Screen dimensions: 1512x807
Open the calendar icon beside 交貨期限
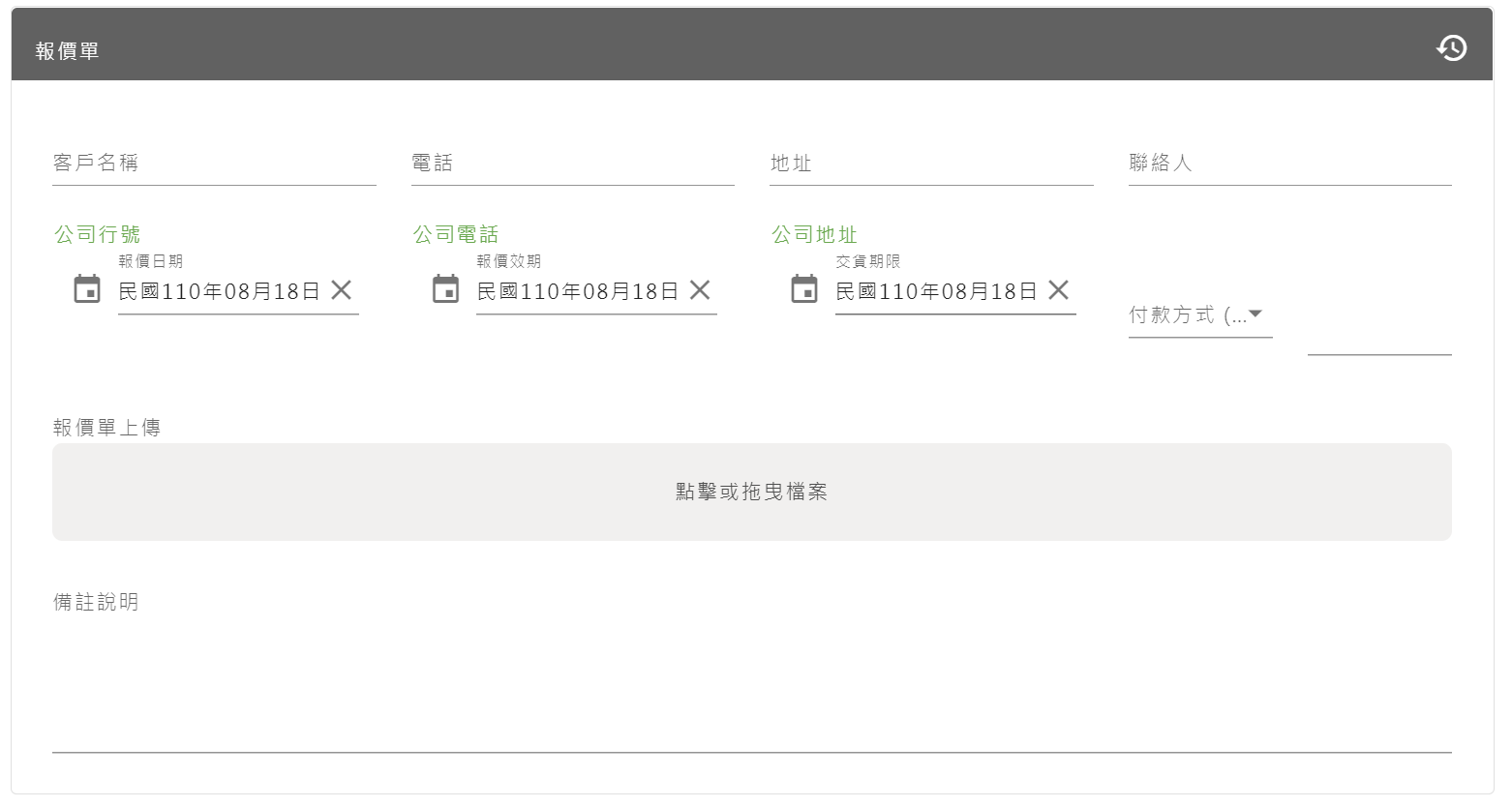point(803,288)
